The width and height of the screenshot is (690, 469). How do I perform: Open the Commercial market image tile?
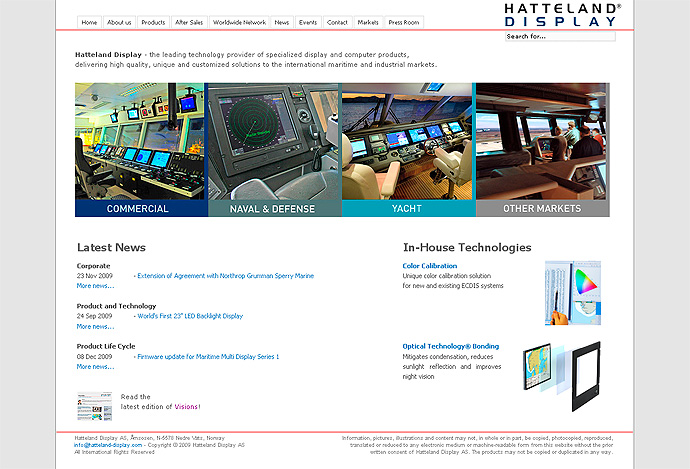point(140,148)
